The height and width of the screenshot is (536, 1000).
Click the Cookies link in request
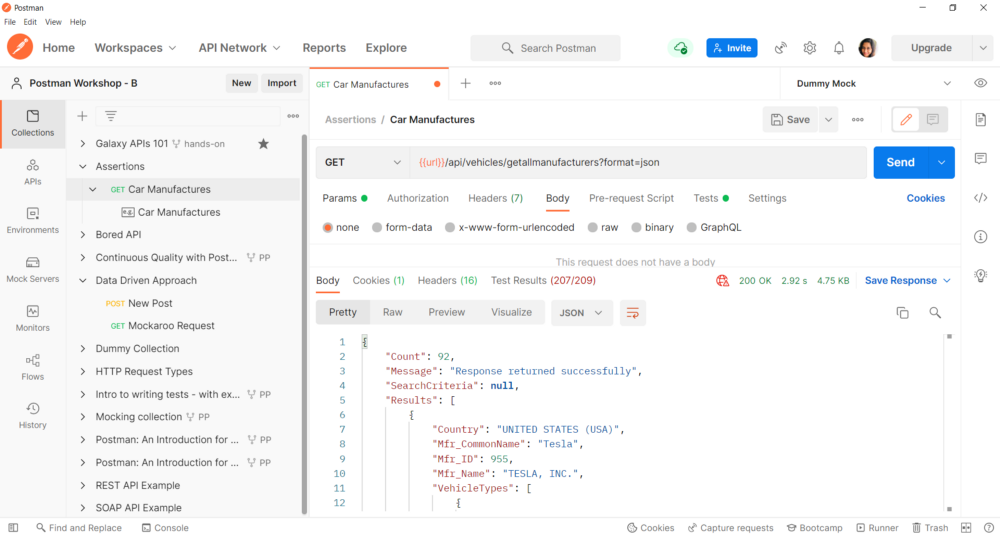tap(925, 198)
